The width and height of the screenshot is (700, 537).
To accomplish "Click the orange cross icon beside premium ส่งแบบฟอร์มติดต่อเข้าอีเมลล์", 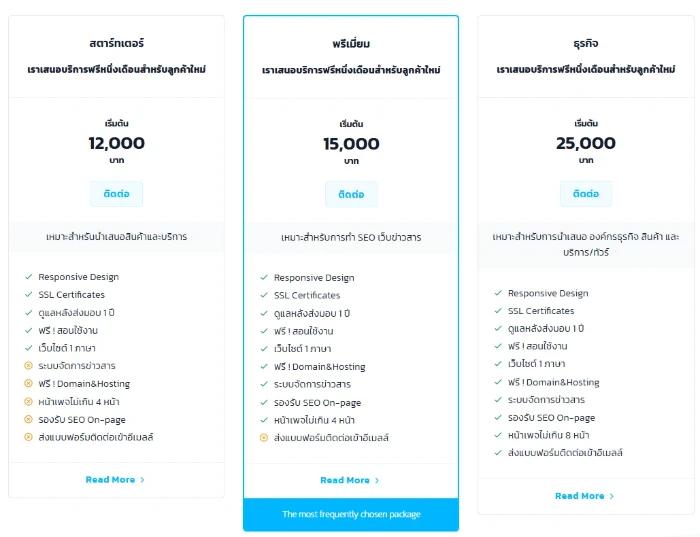I will 264,437.
